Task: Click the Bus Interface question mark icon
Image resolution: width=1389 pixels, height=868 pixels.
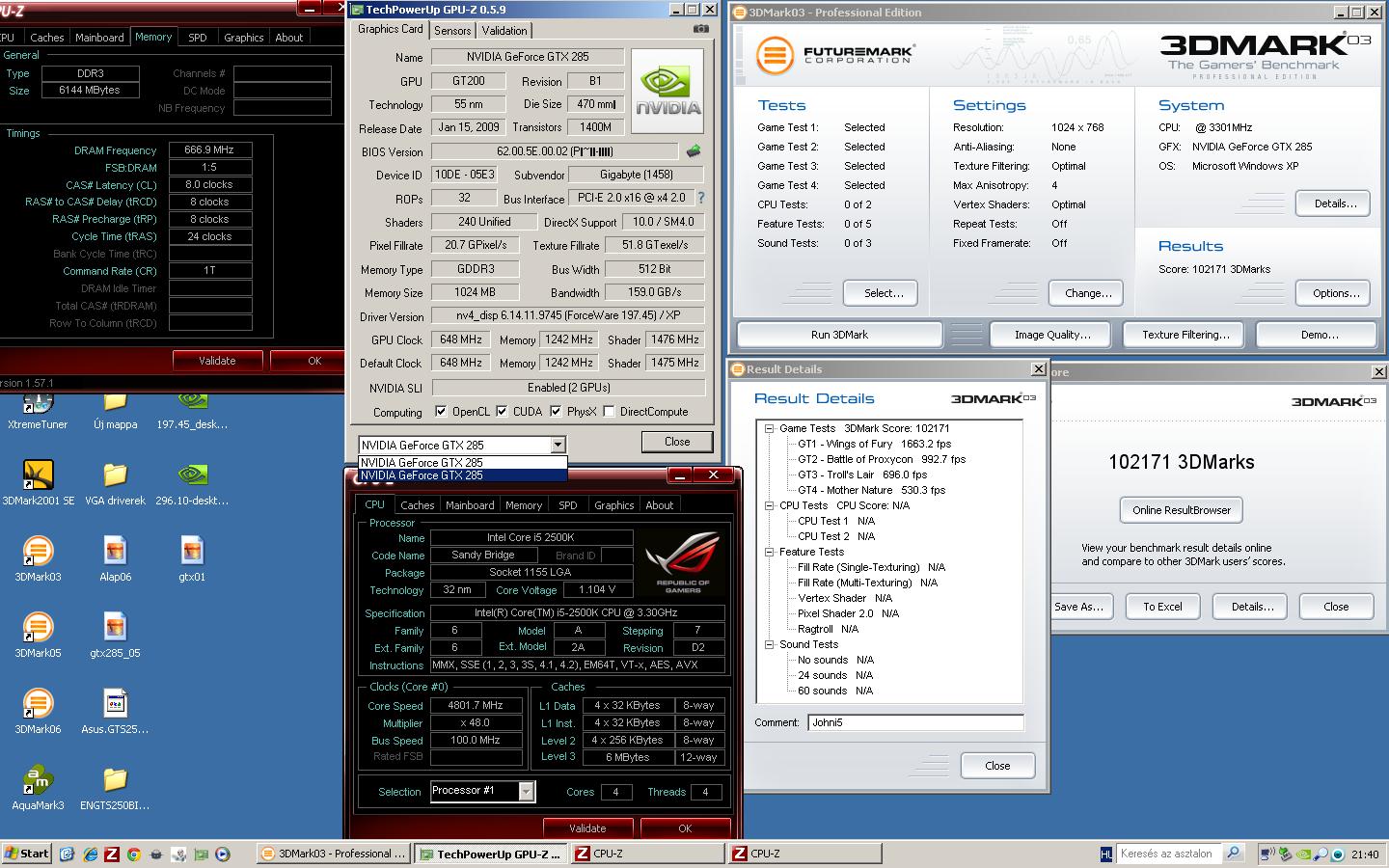Action: (x=701, y=198)
